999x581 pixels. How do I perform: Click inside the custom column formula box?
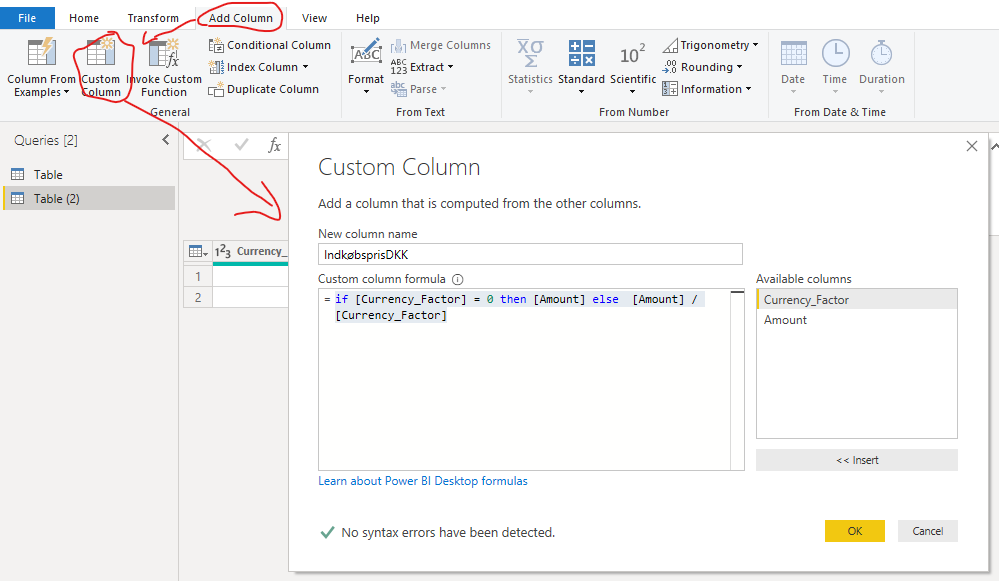tap(524, 380)
